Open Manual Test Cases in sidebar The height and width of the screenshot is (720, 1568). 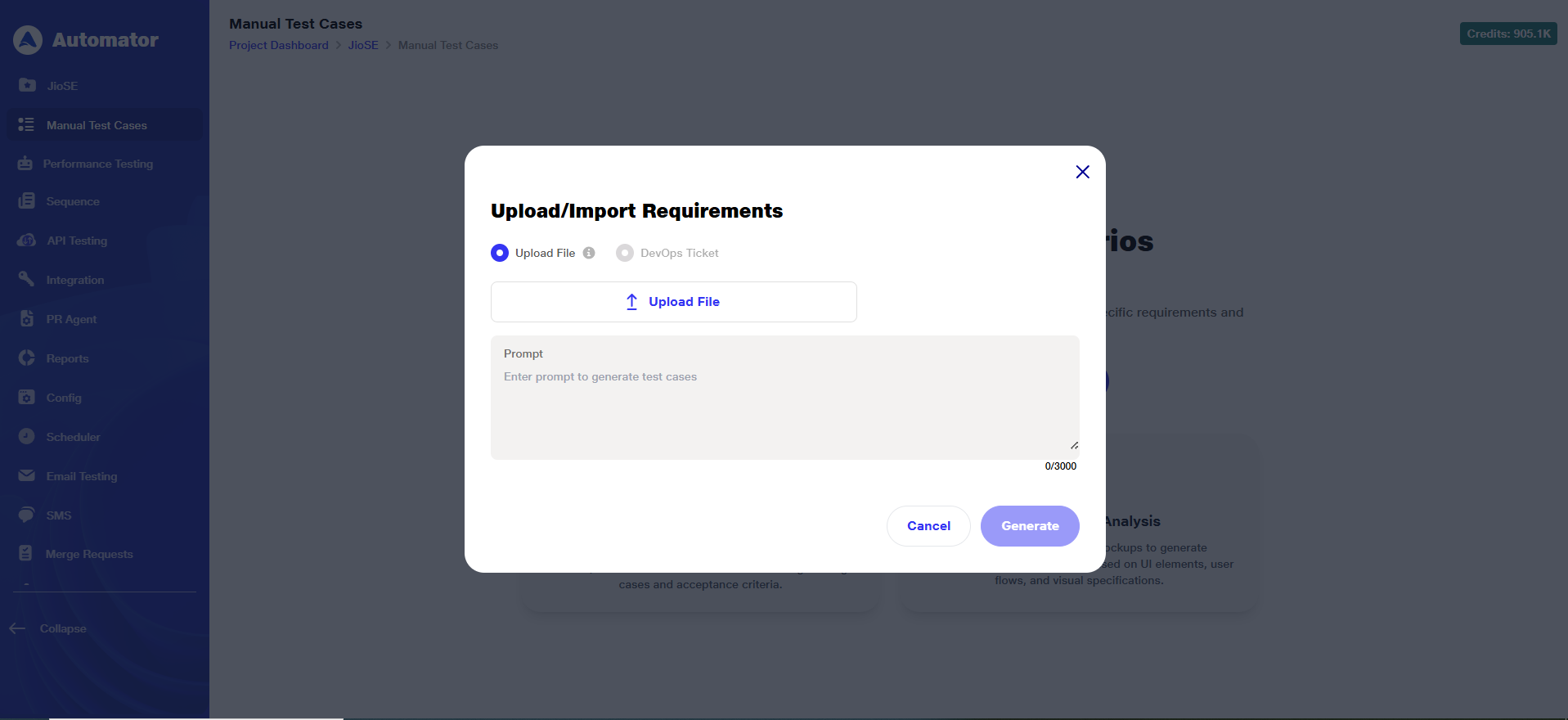[x=97, y=125]
